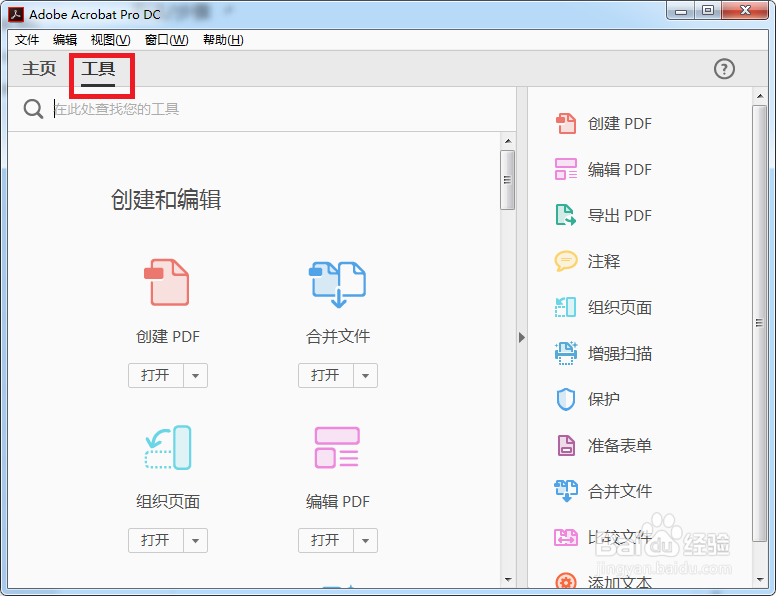Click the search magnifier icon
The image size is (776, 596).
click(33, 109)
